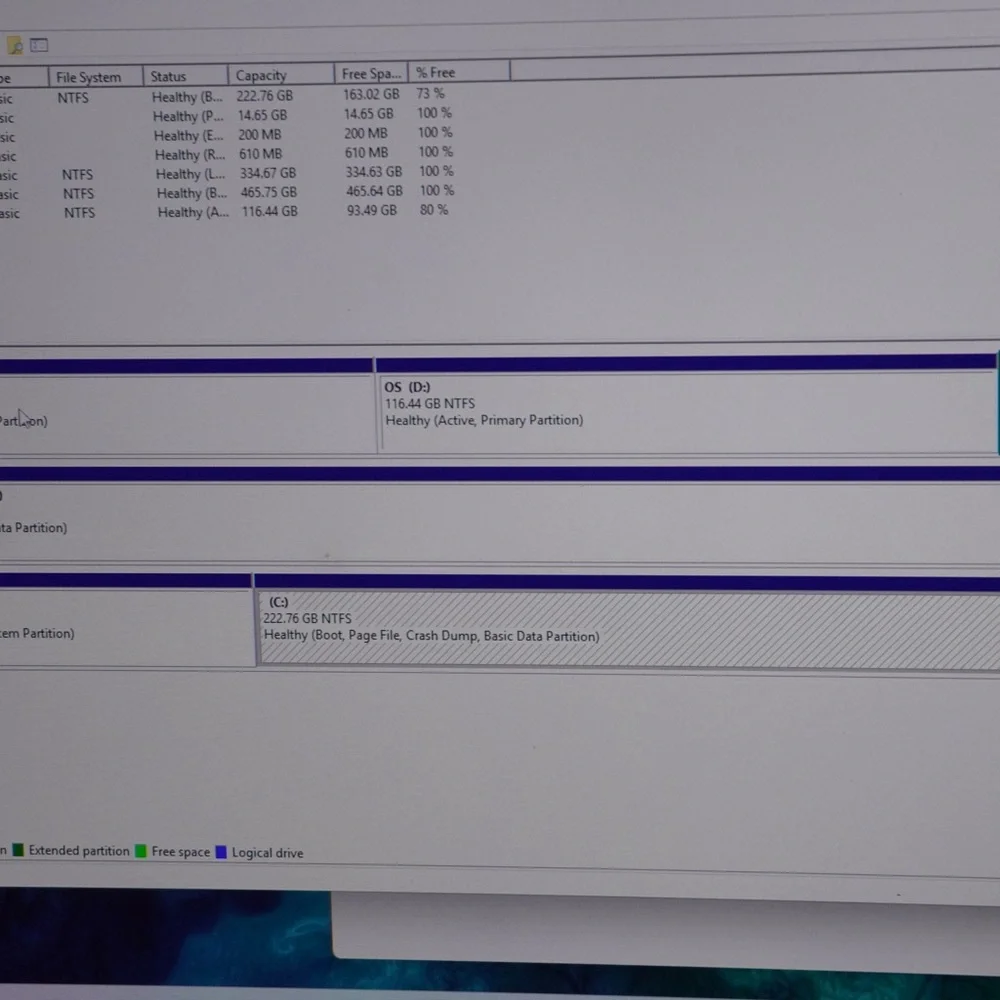This screenshot has width=1000, height=1000.
Task: Click the % Free column header
Action: click(436, 73)
